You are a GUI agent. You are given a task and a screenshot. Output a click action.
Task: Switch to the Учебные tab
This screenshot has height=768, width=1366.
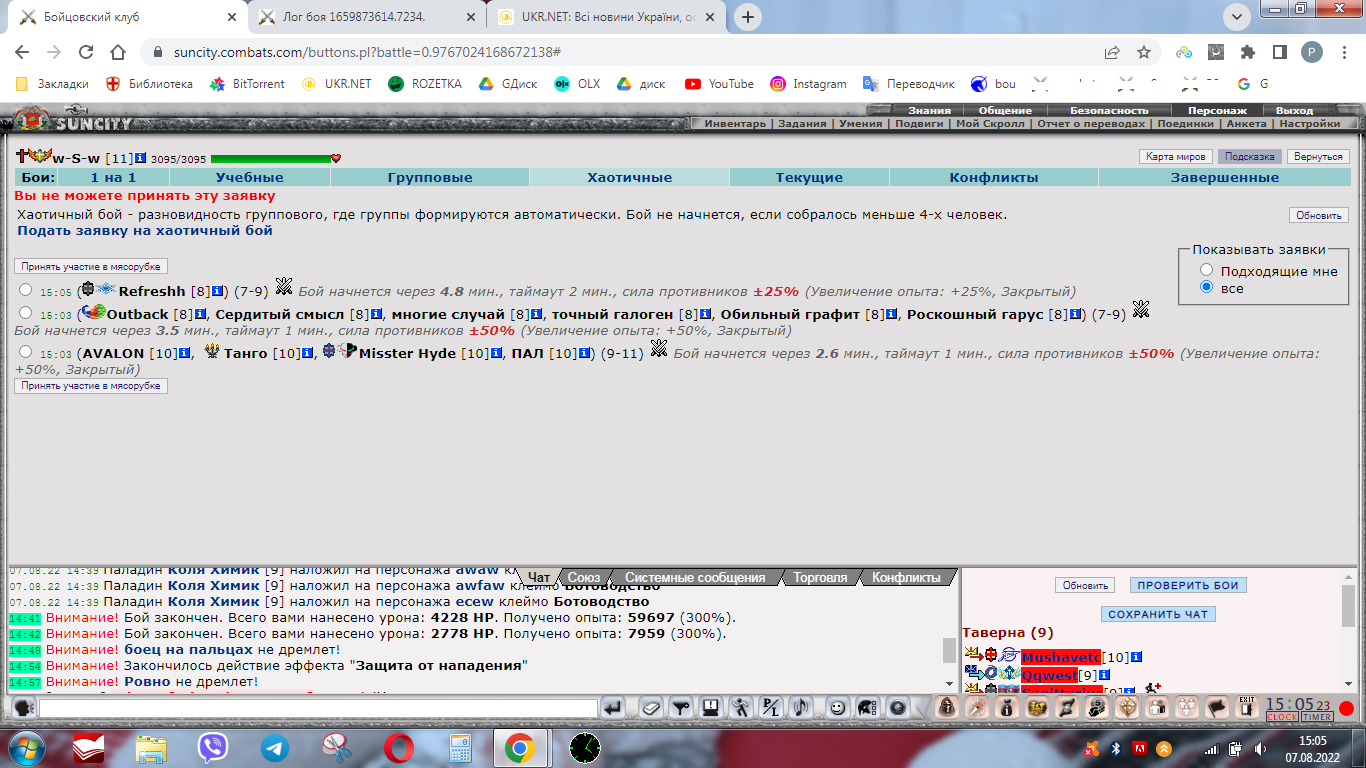point(249,177)
